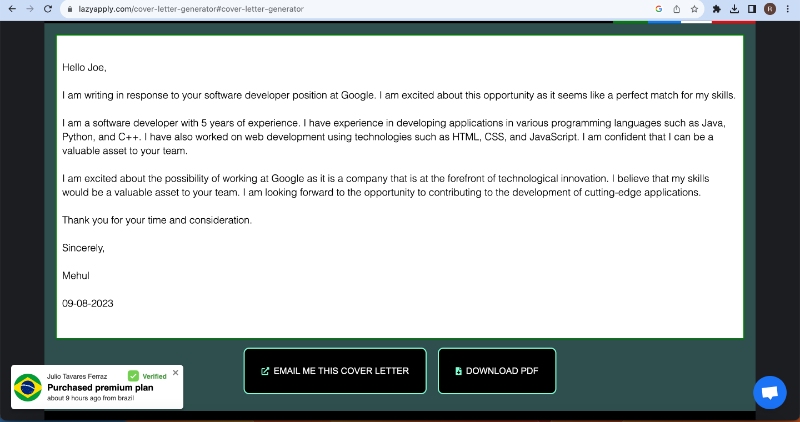800x422 pixels.
Task: Click the browser forward arrow
Action: click(28, 8)
